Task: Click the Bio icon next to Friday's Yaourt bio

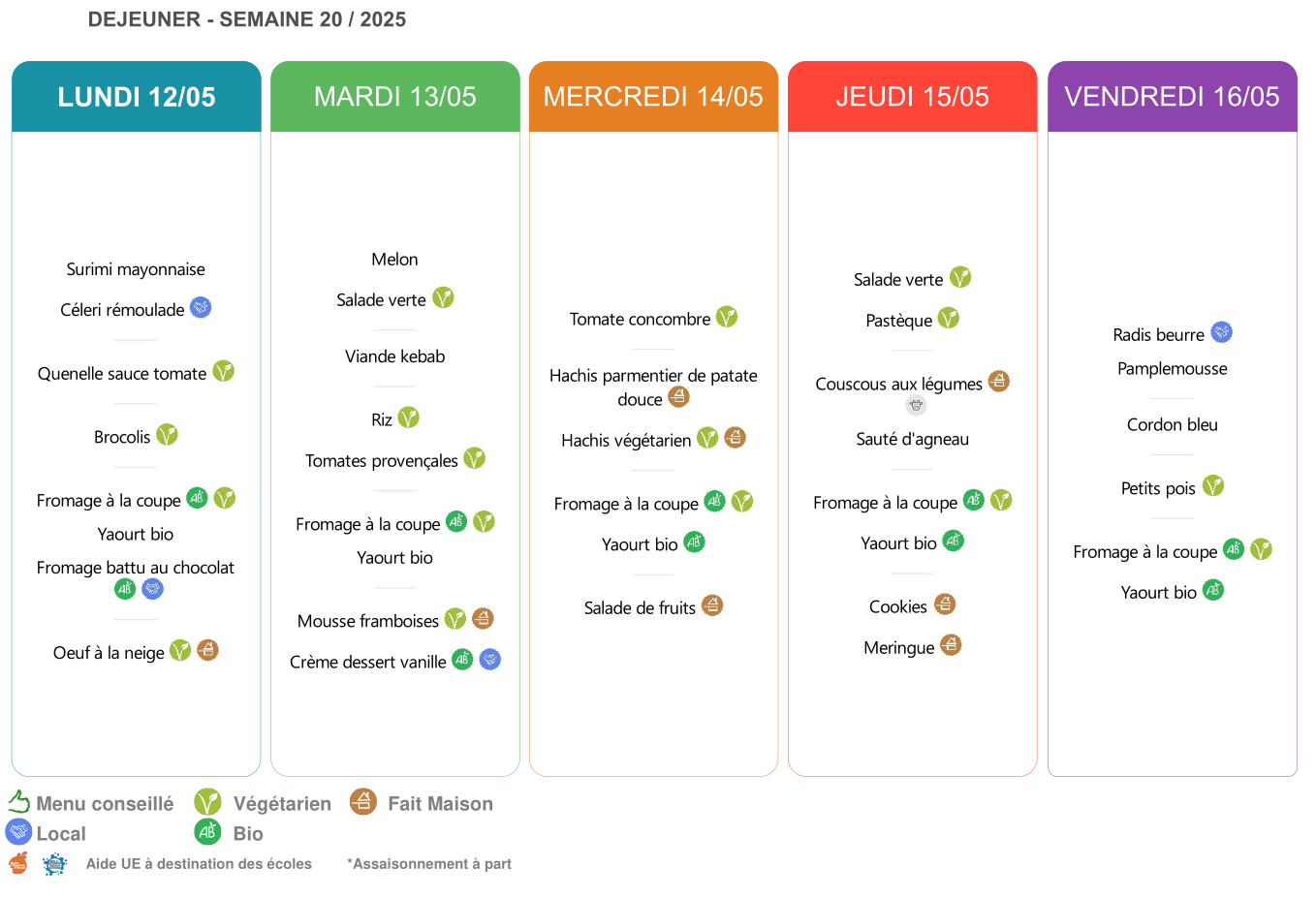Action: click(1213, 590)
